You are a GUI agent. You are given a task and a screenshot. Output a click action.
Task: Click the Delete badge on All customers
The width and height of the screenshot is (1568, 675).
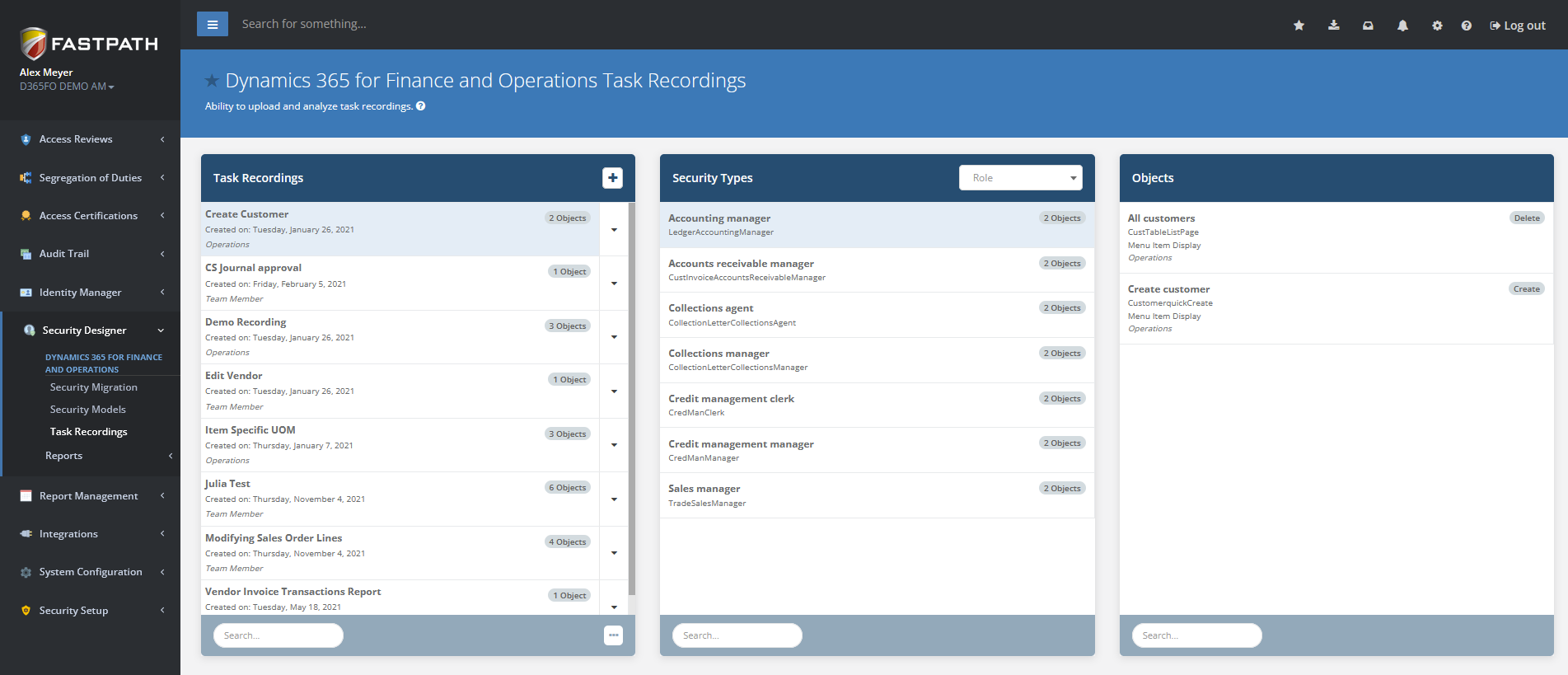1526,218
